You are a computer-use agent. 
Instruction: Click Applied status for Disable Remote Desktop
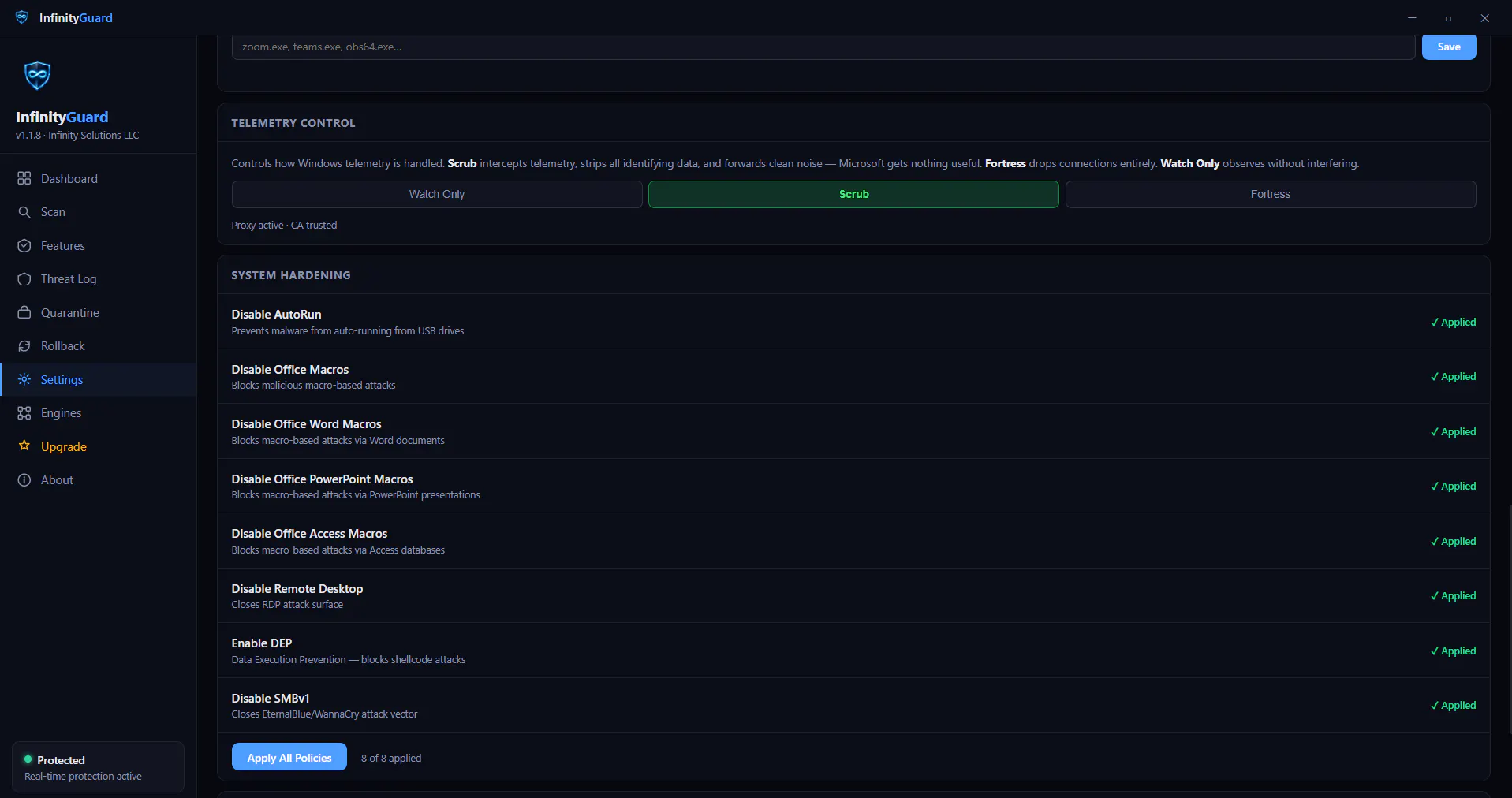click(x=1453, y=595)
